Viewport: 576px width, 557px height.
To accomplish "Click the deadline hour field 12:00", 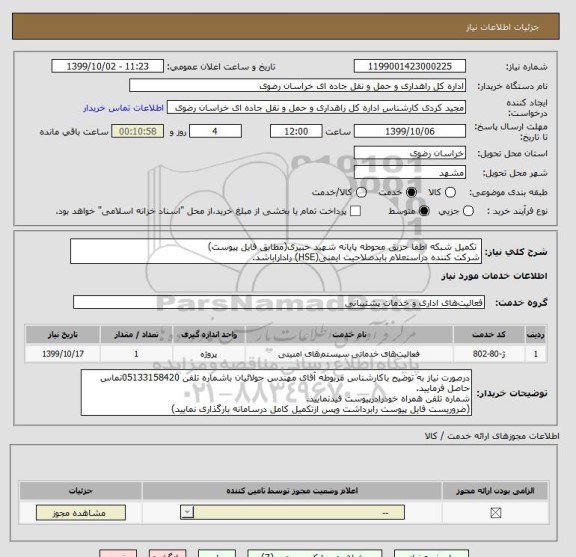I will pos(296,131).
